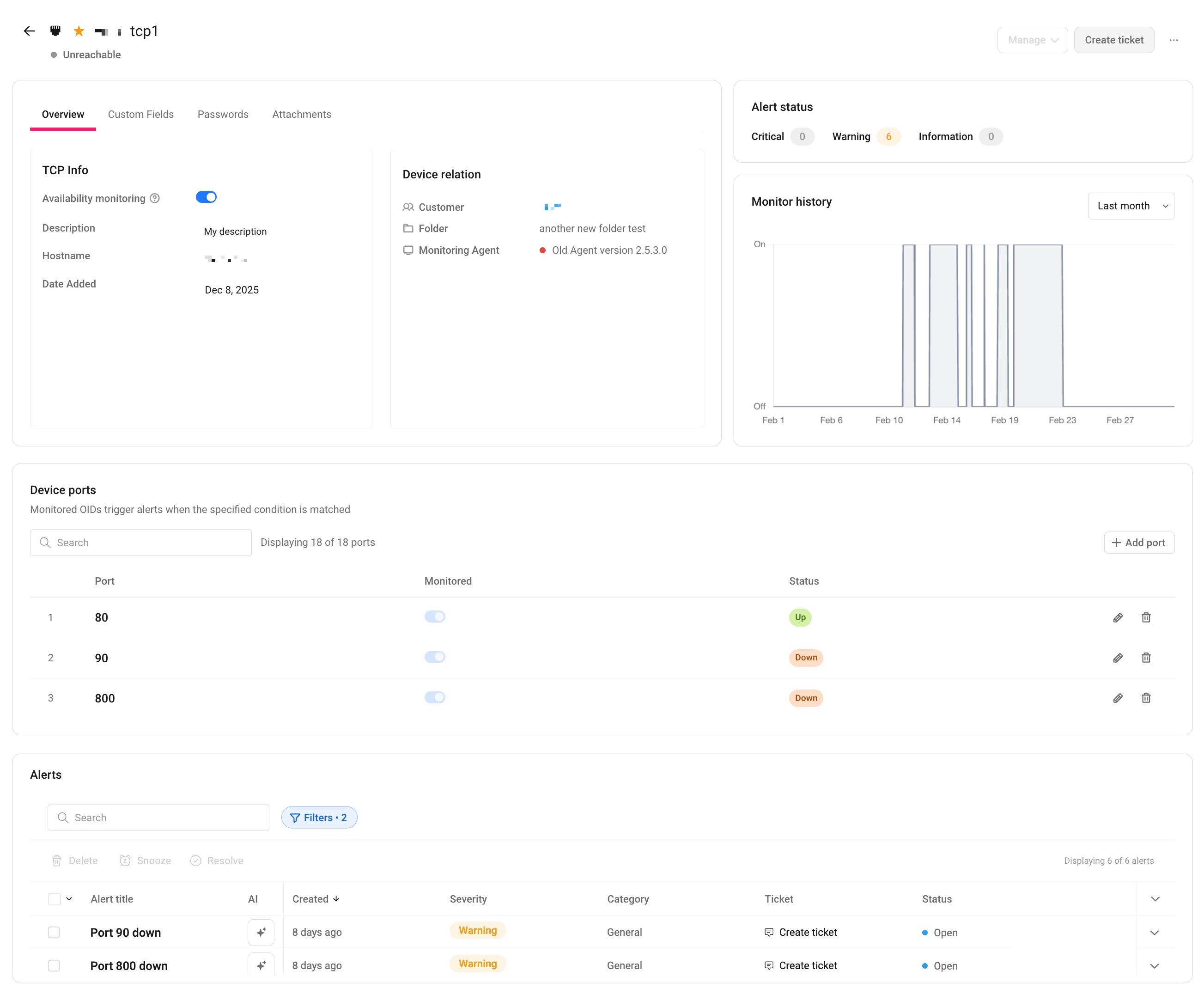Click the Add port button
Viewport: 1204px width, 1001px height.
(x=1139, y=543)
